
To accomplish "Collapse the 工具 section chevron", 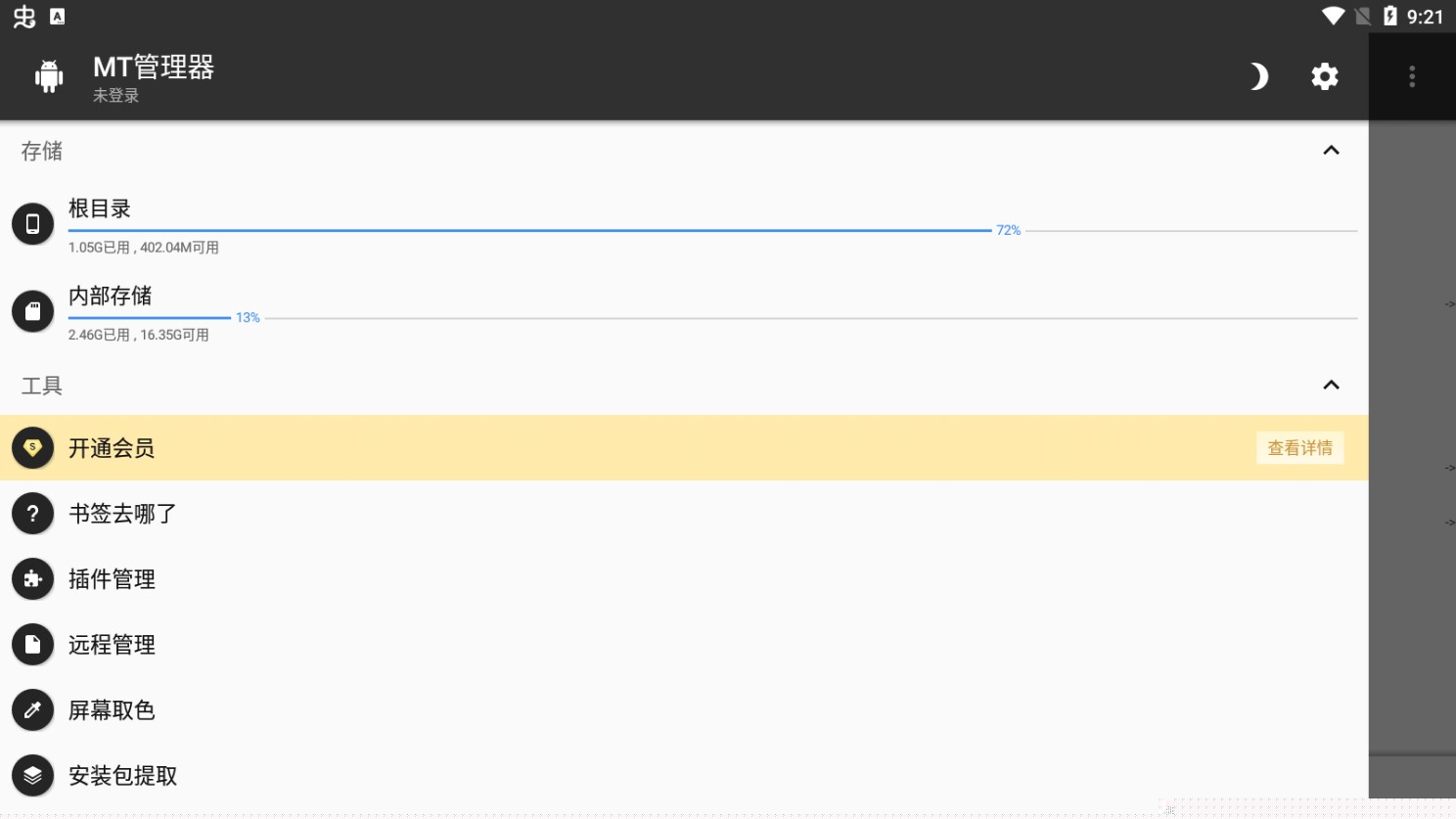I will [1331, 386].
